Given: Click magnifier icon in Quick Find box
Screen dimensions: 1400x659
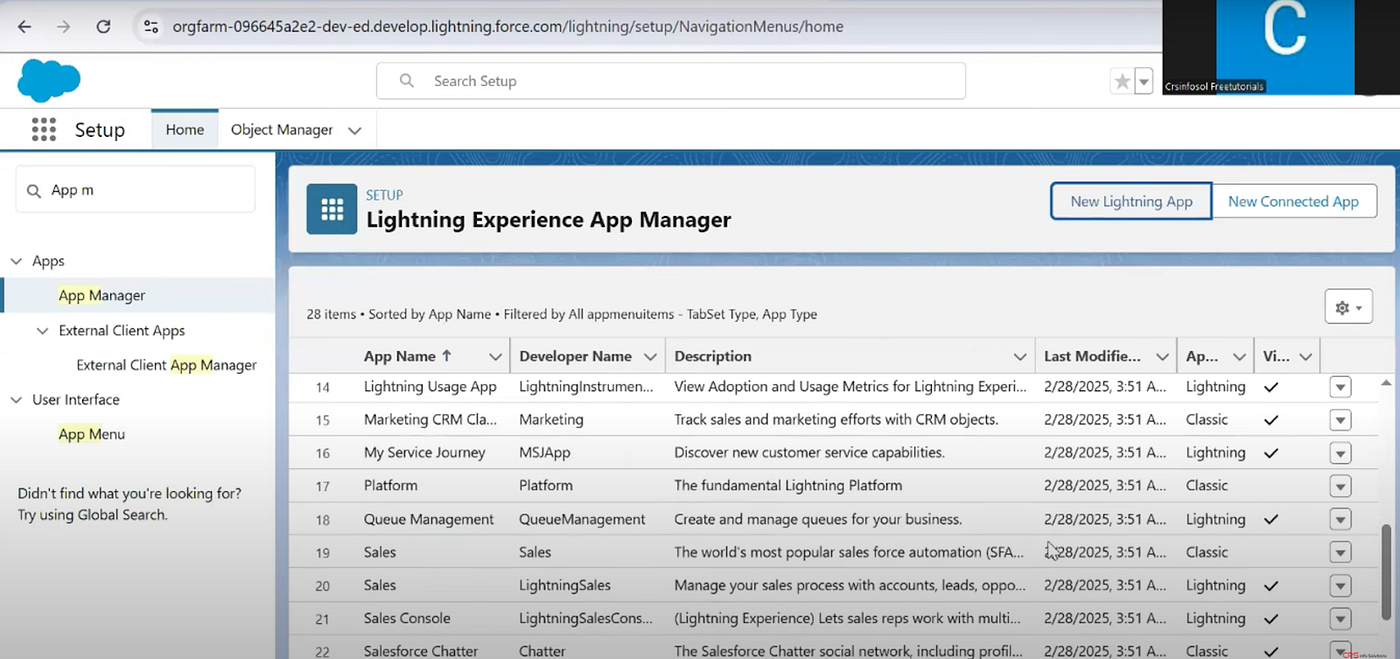Looking at the screenshot, I should [x=34, y=190].
